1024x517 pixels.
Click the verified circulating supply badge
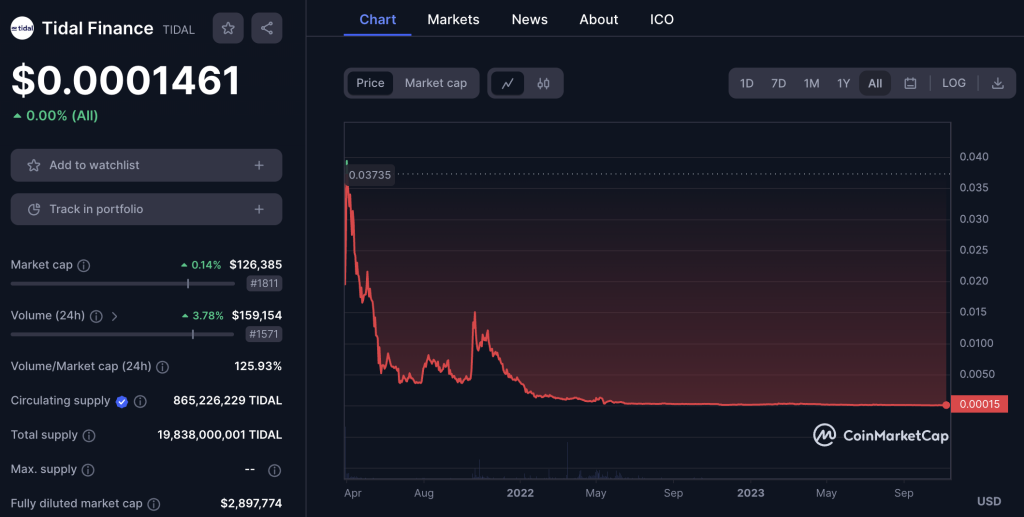coord(122,401)
